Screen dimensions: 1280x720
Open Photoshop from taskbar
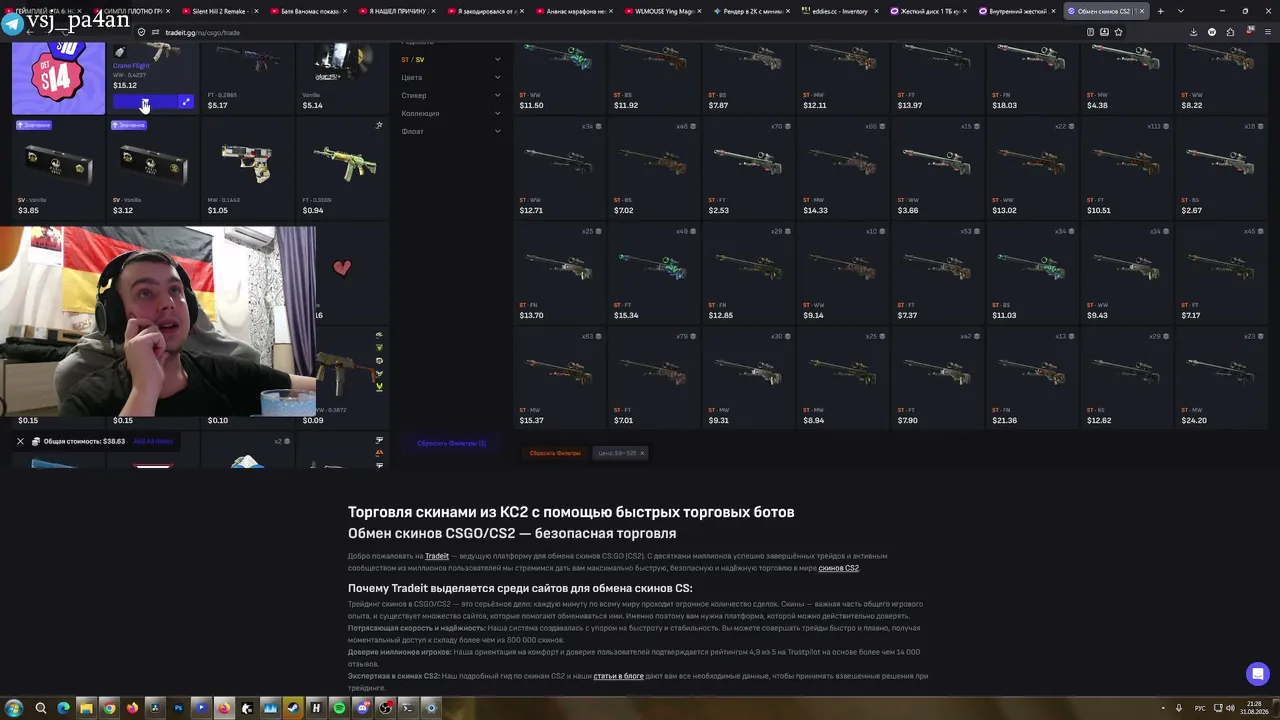point(178,708)
